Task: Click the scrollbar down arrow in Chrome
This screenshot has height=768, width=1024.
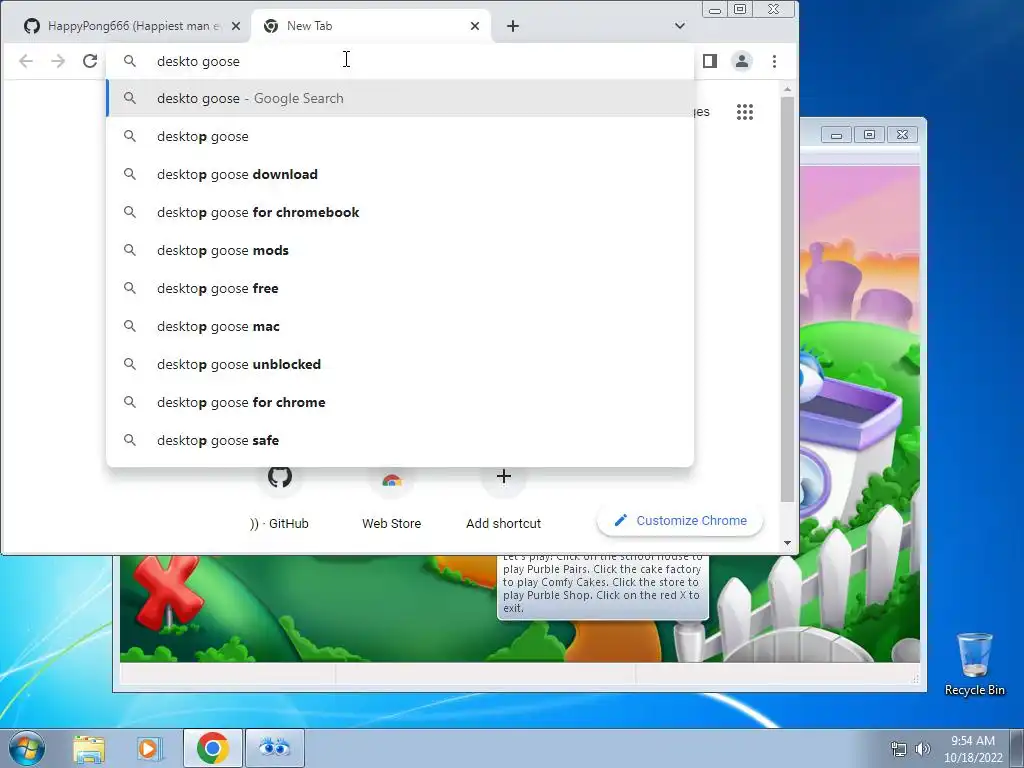Action: click(787, 543)
